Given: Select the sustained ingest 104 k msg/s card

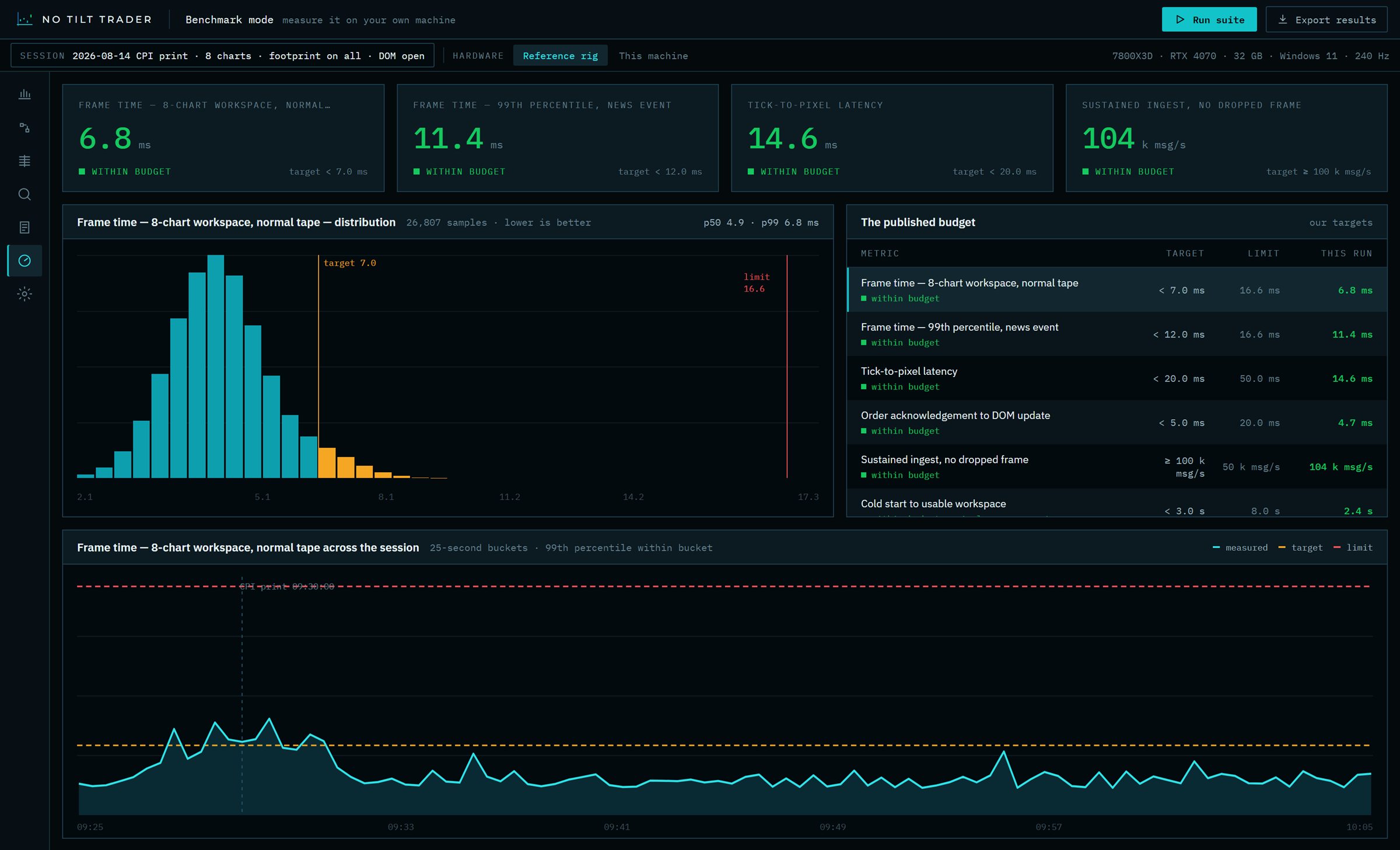Looking at the screenshot, I should [1226, 138].
